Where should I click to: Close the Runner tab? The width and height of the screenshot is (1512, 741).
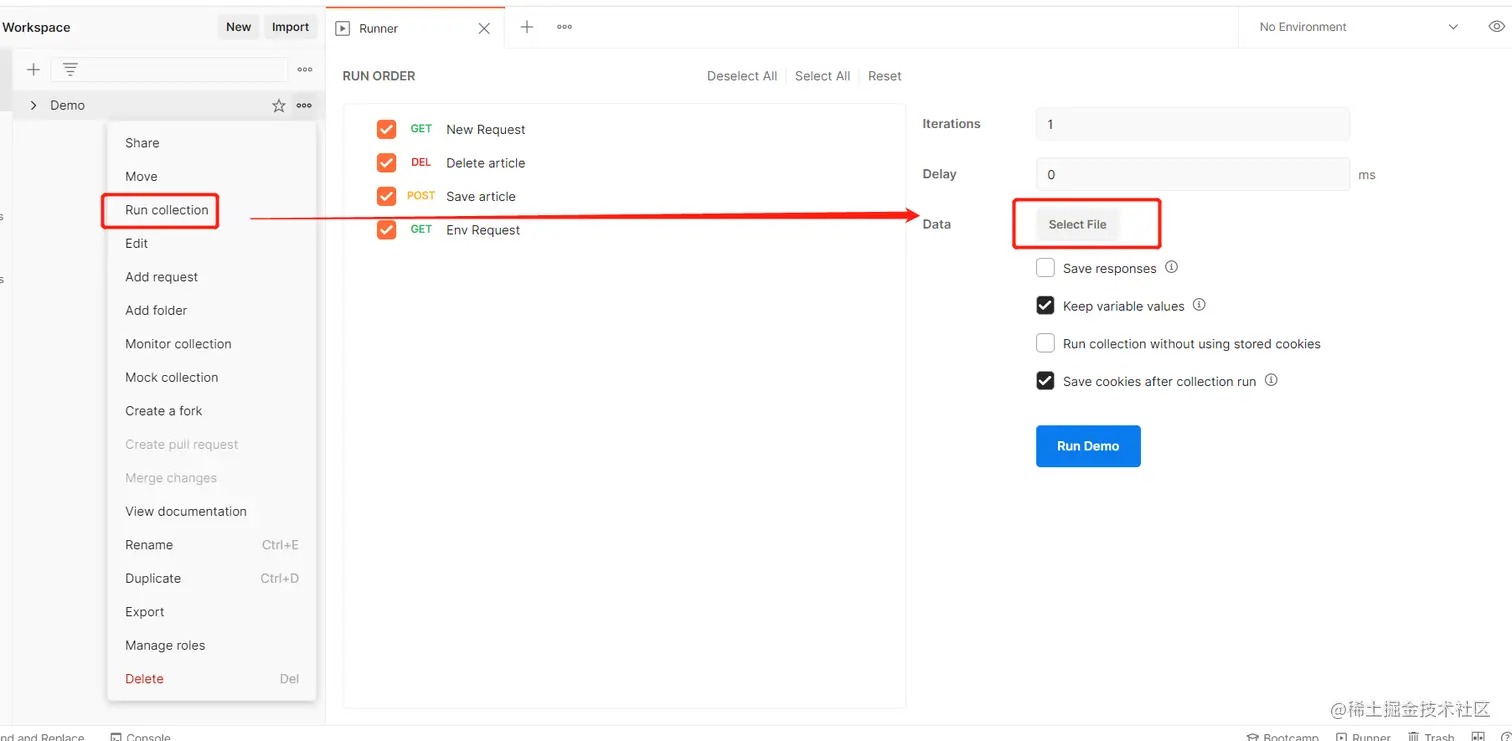pos(484,29)
